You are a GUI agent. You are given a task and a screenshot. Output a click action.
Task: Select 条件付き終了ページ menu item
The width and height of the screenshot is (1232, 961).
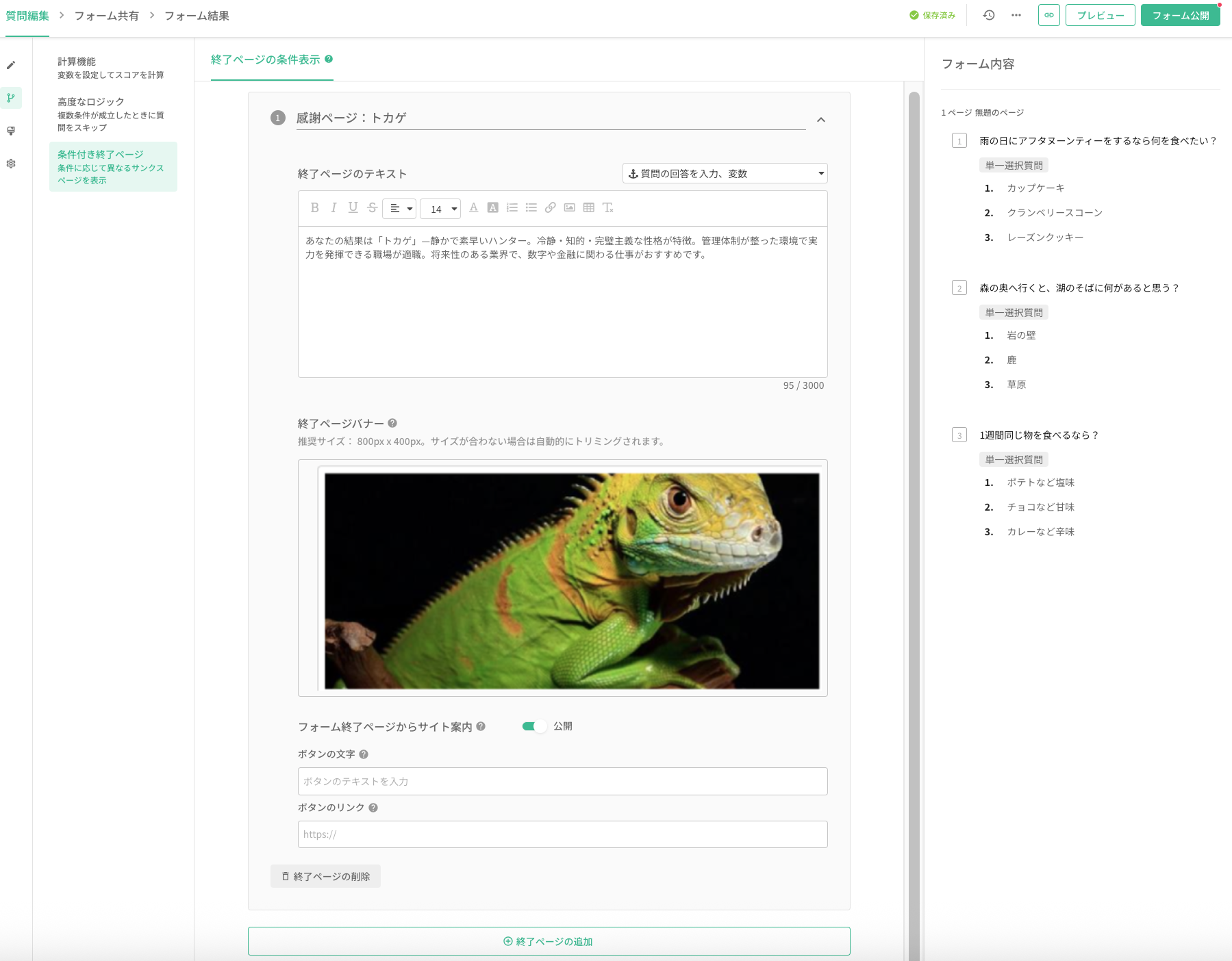coord(113,166)
